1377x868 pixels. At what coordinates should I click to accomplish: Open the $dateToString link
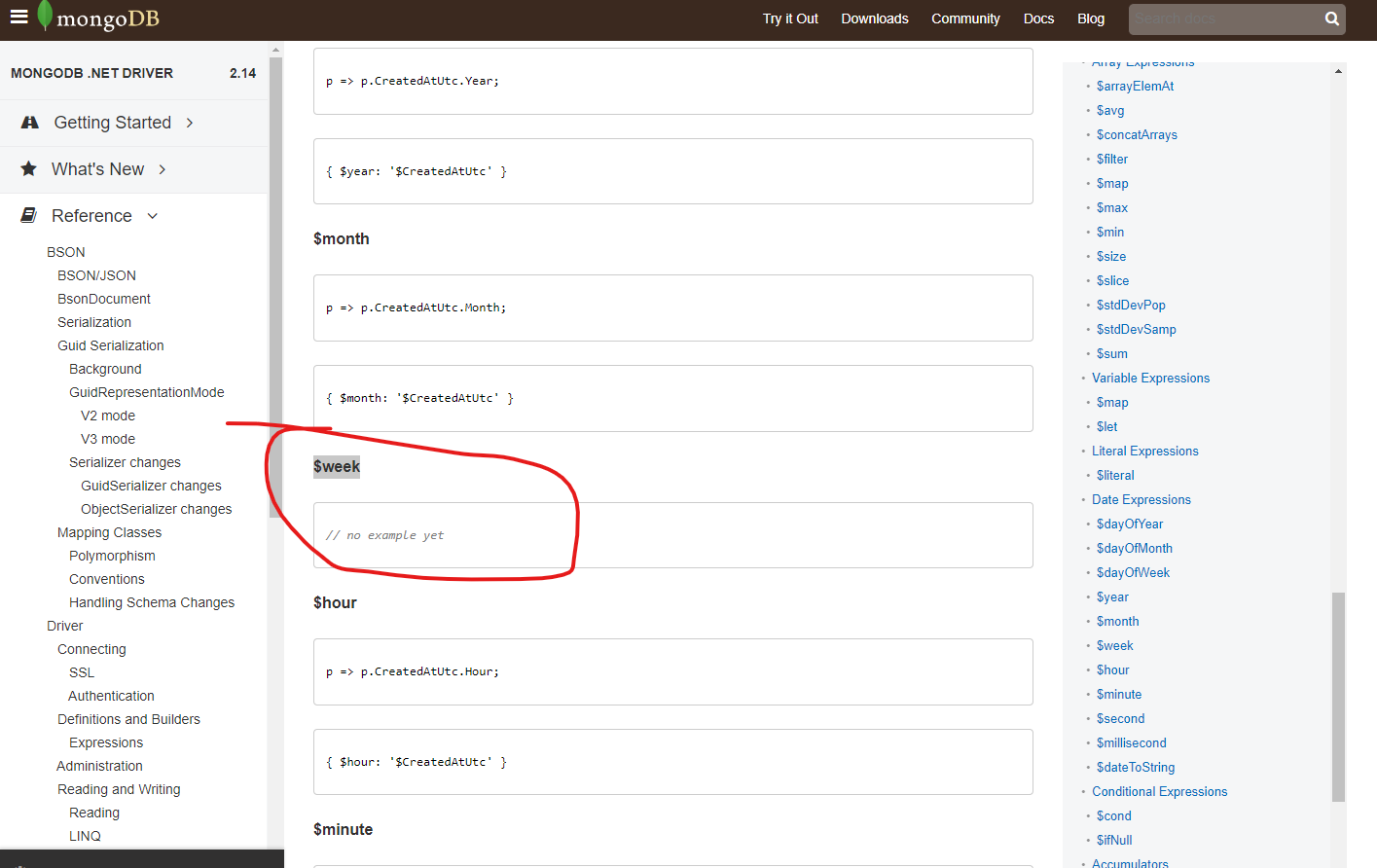(1136, 767)
